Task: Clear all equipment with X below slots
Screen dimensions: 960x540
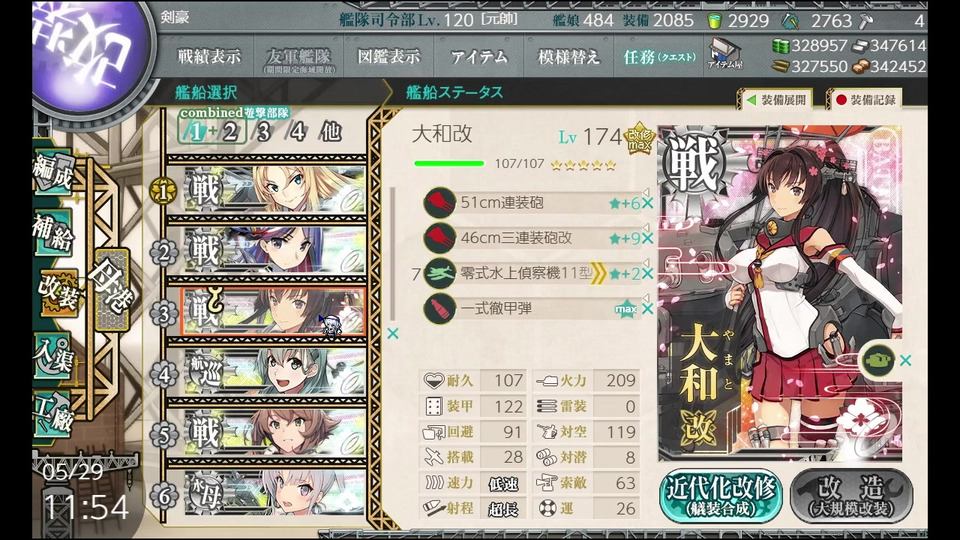Action: coord(392,334)
